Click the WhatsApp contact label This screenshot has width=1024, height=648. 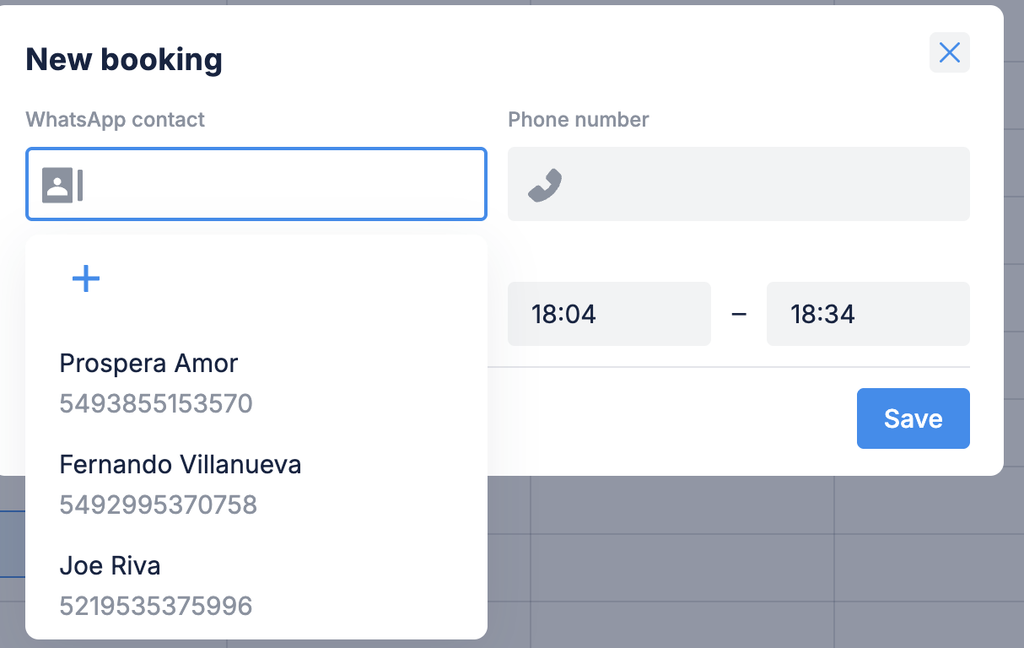click(115, 120)
